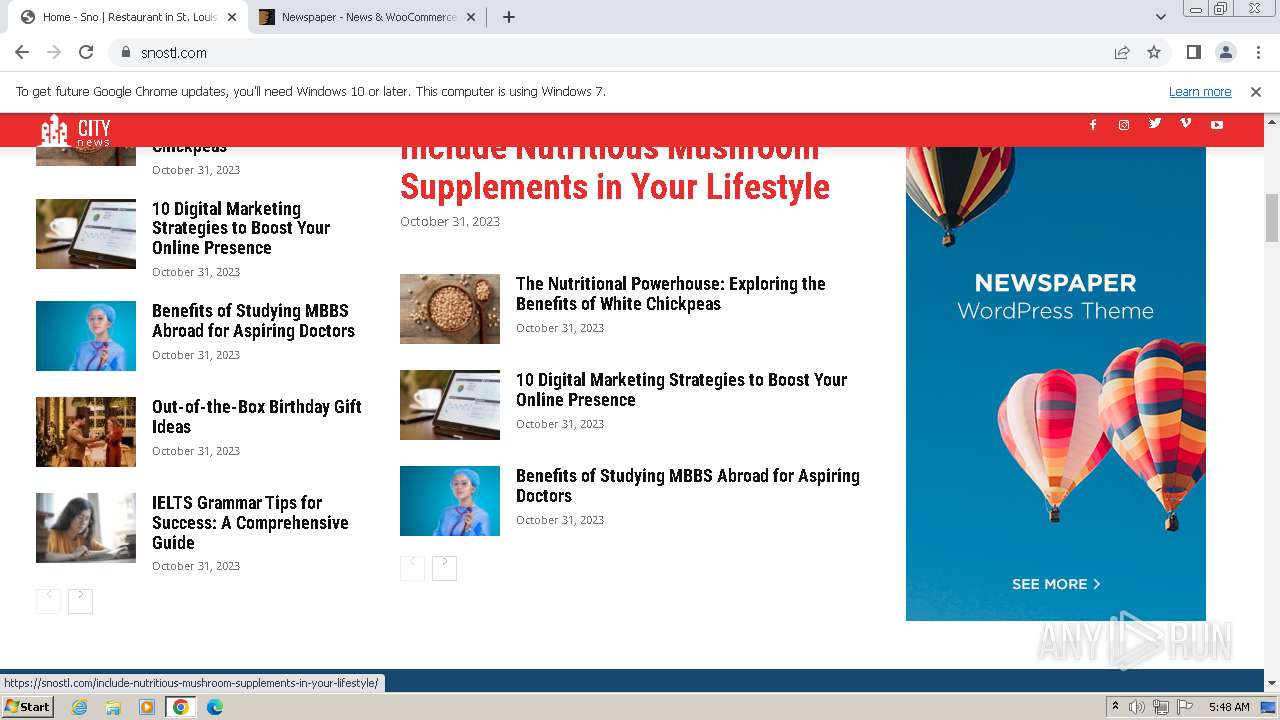Click the Newspaper WordPress Theme ad title

coord(1056,296)
